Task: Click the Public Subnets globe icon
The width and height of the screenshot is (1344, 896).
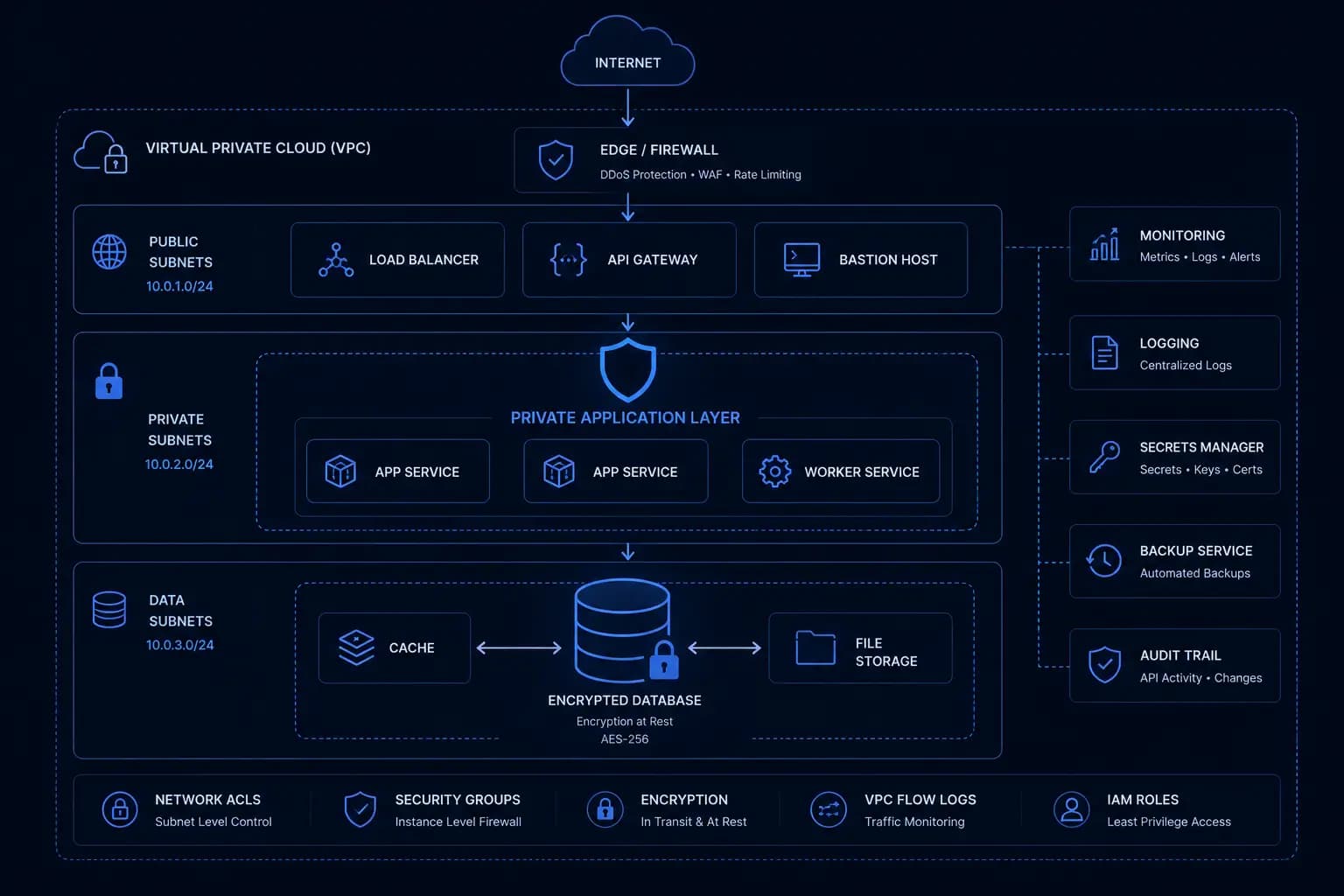Action: [x=109, y=252]
